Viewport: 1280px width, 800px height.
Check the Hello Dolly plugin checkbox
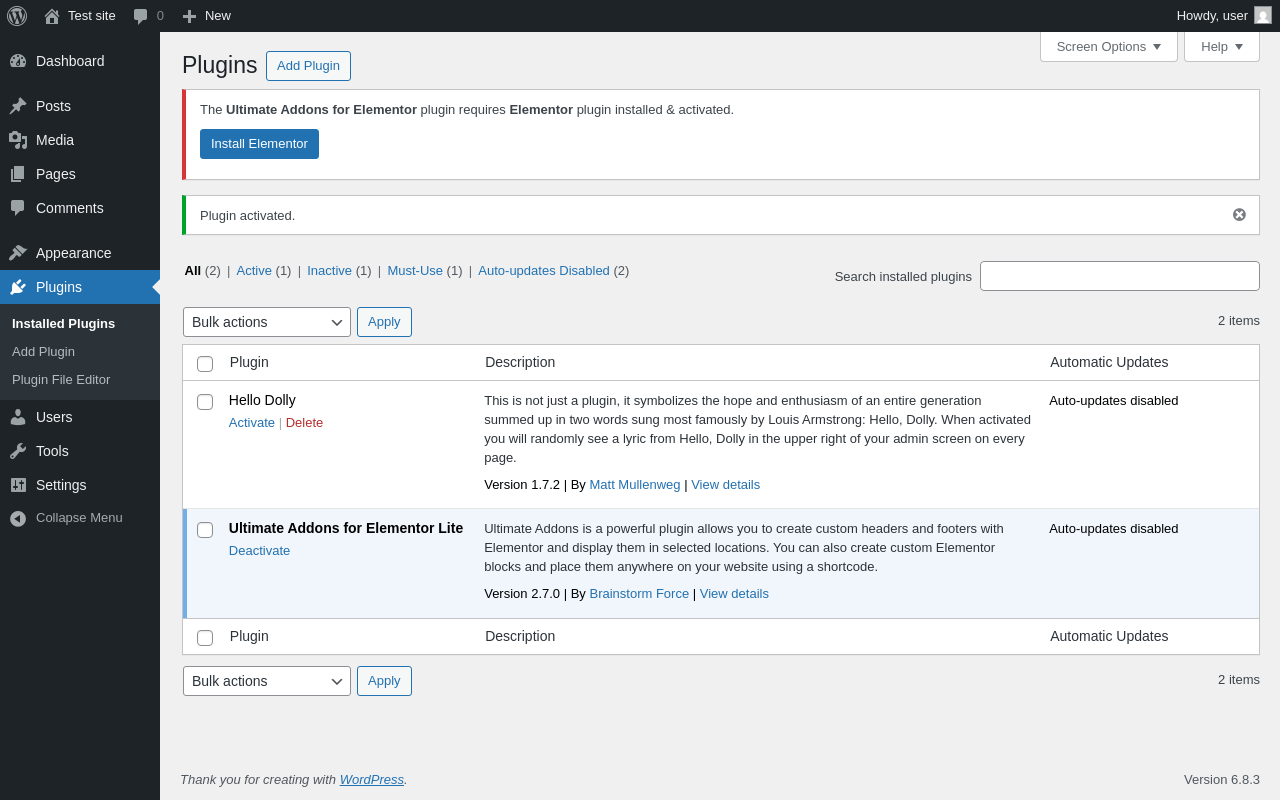tap(205, 402)
